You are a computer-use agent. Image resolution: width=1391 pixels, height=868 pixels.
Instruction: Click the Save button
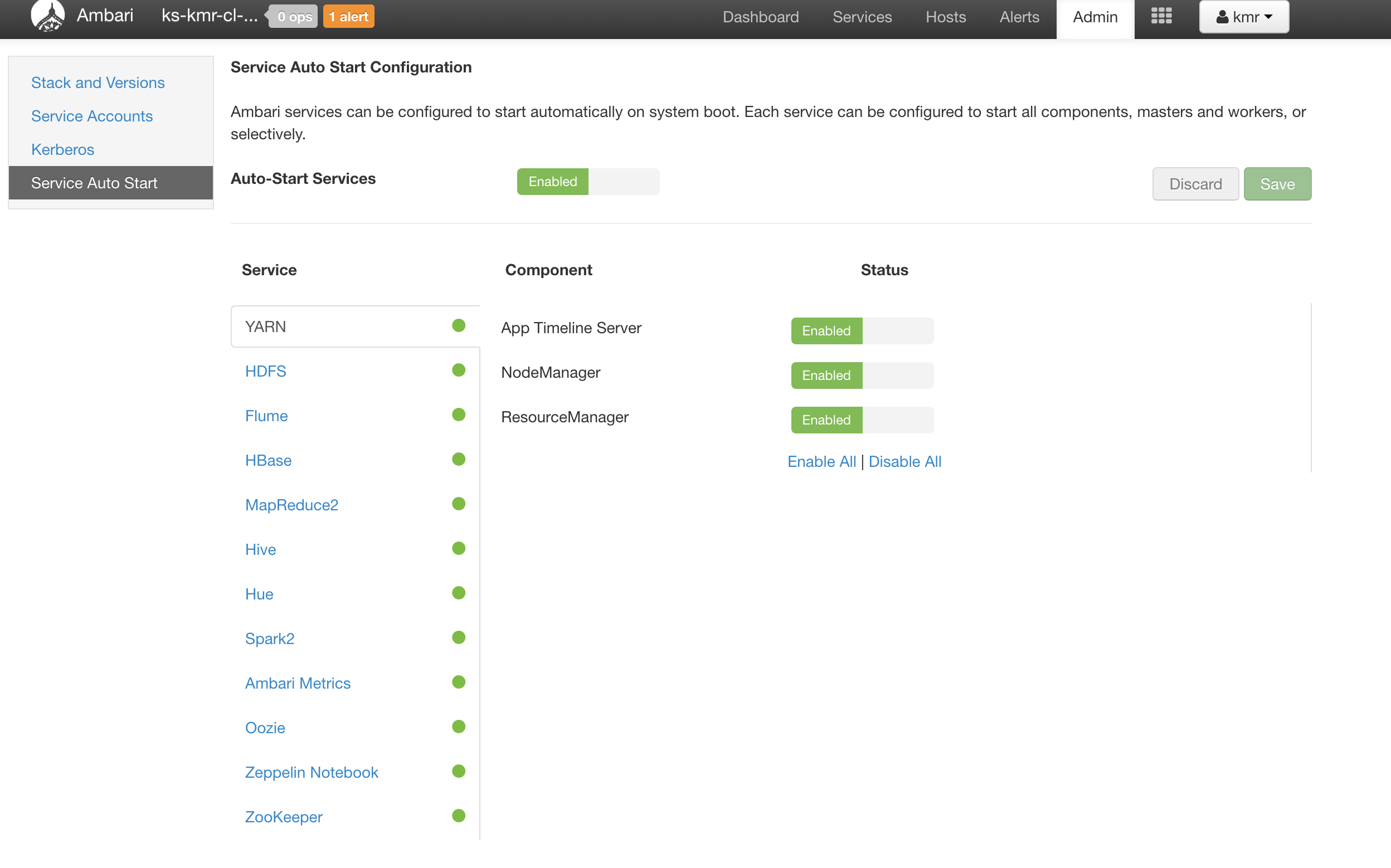click(x=1277, y=184)
